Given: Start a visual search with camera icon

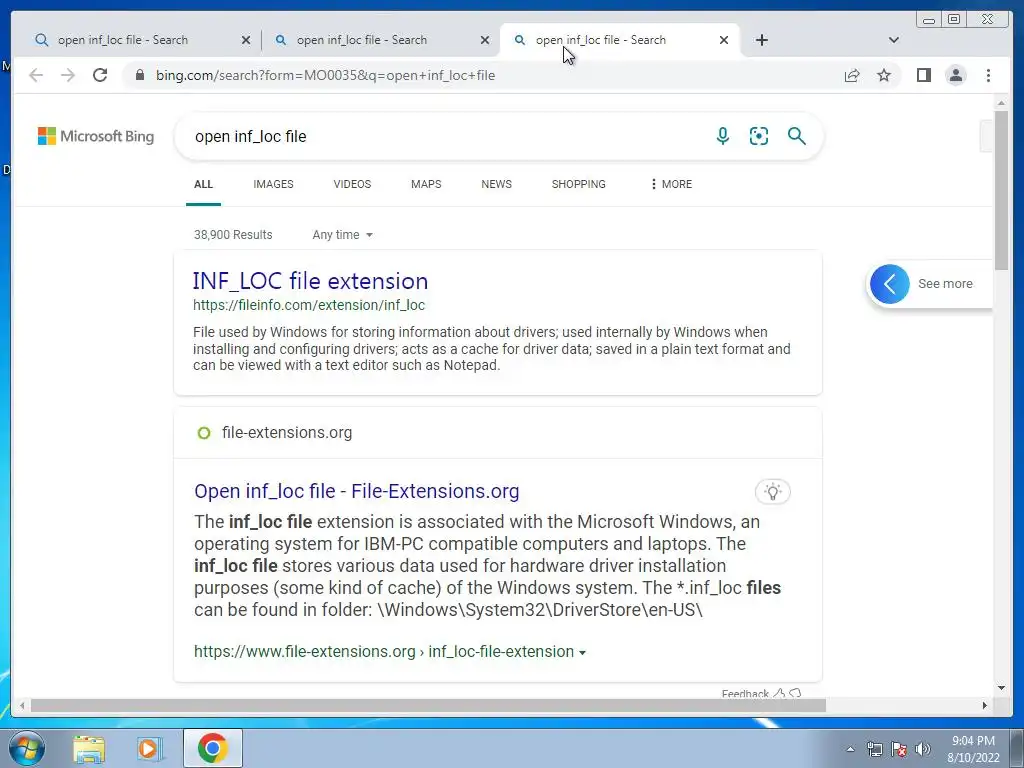Looking at the screenshot, I should click(x=759, y=136).
